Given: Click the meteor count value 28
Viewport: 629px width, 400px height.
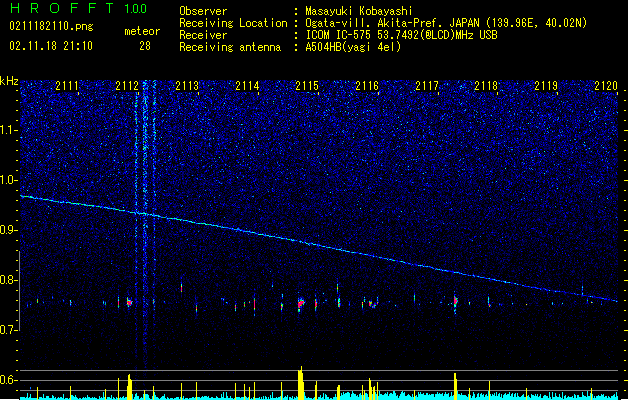Looking at the screenshot, I should tap(145, 46).
